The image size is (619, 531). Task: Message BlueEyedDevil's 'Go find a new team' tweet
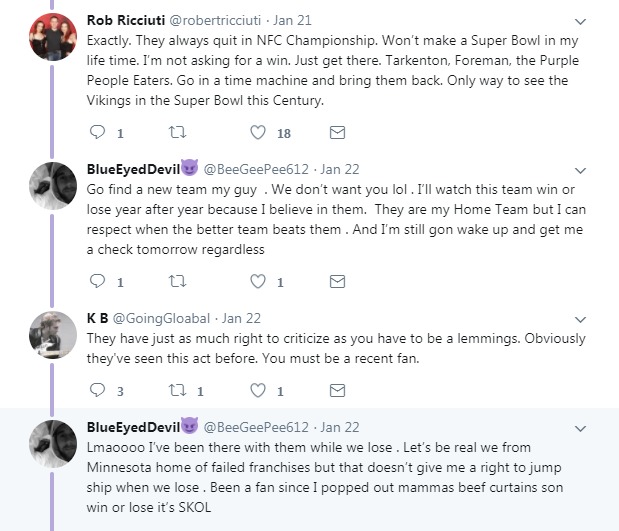[x=337, y=281]
